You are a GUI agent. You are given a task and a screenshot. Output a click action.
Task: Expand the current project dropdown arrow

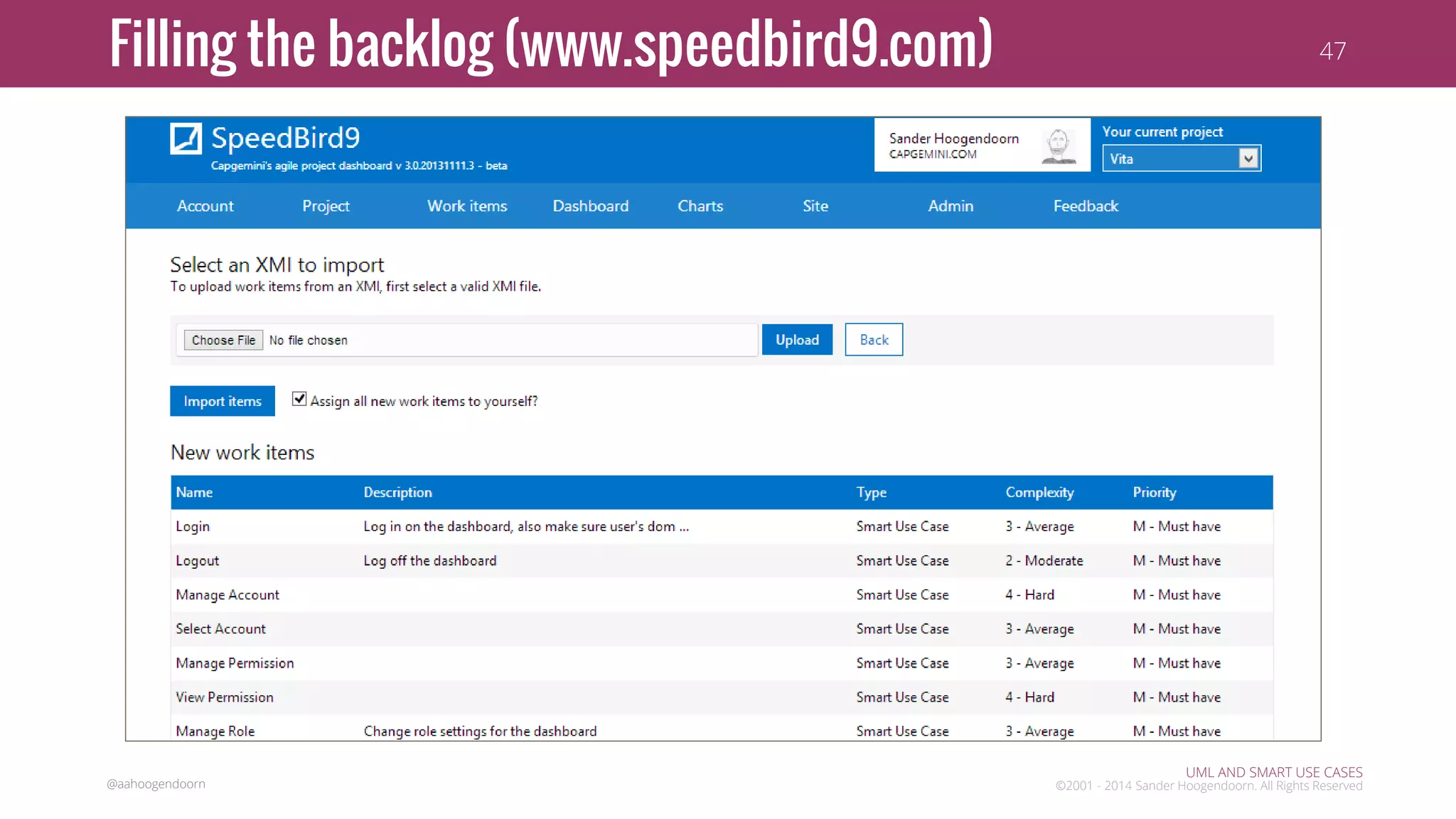1248,159
